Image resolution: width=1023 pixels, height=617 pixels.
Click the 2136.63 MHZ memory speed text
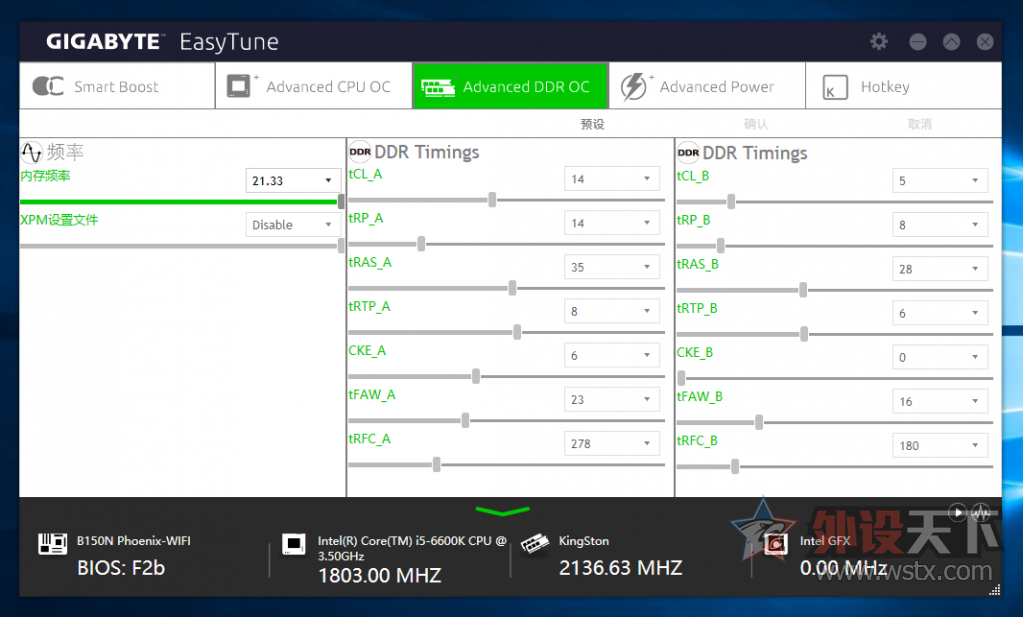coord(620,567)
